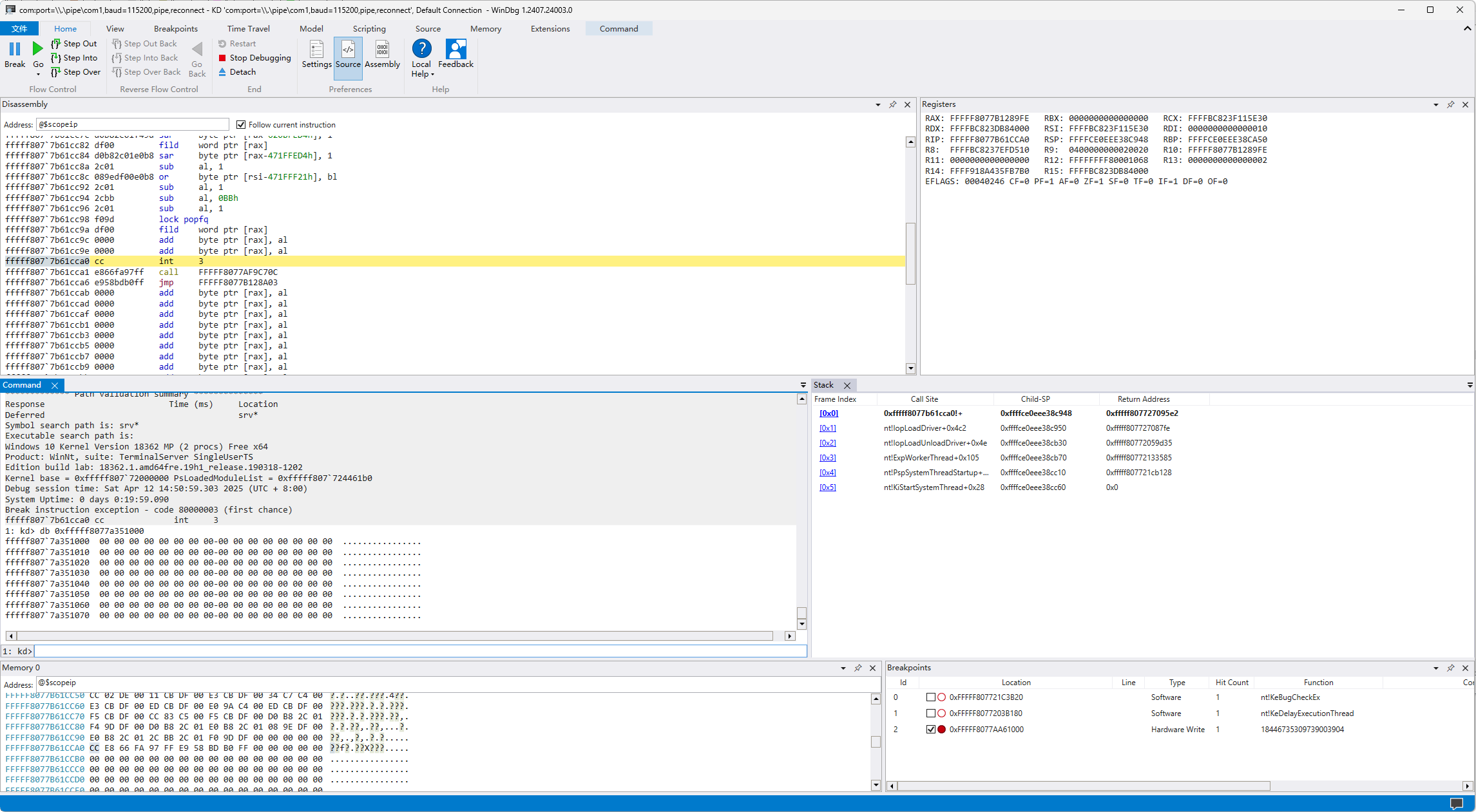Disable breakpoint 2 Hardware Write checkbox
1476x812 pixels.
pos(930,729)
